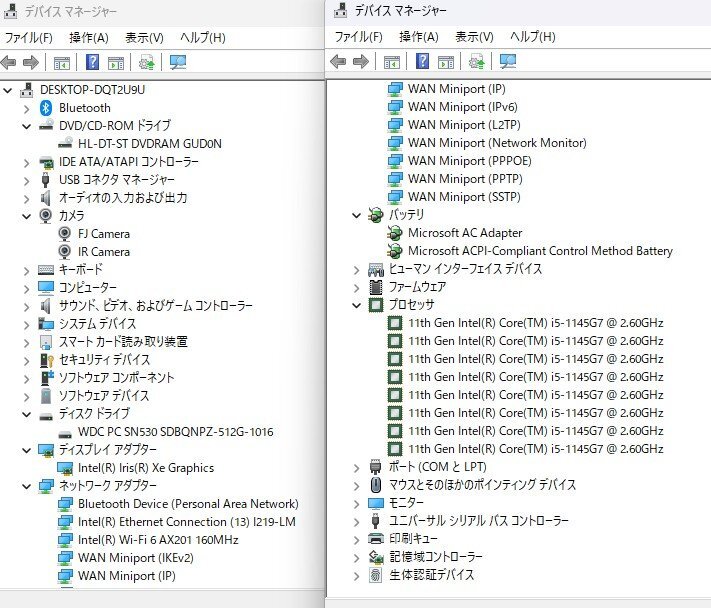Click the キーボード keyboard icon
The height and width of the screenshot is (608, 711).
(x=46, y=270)
